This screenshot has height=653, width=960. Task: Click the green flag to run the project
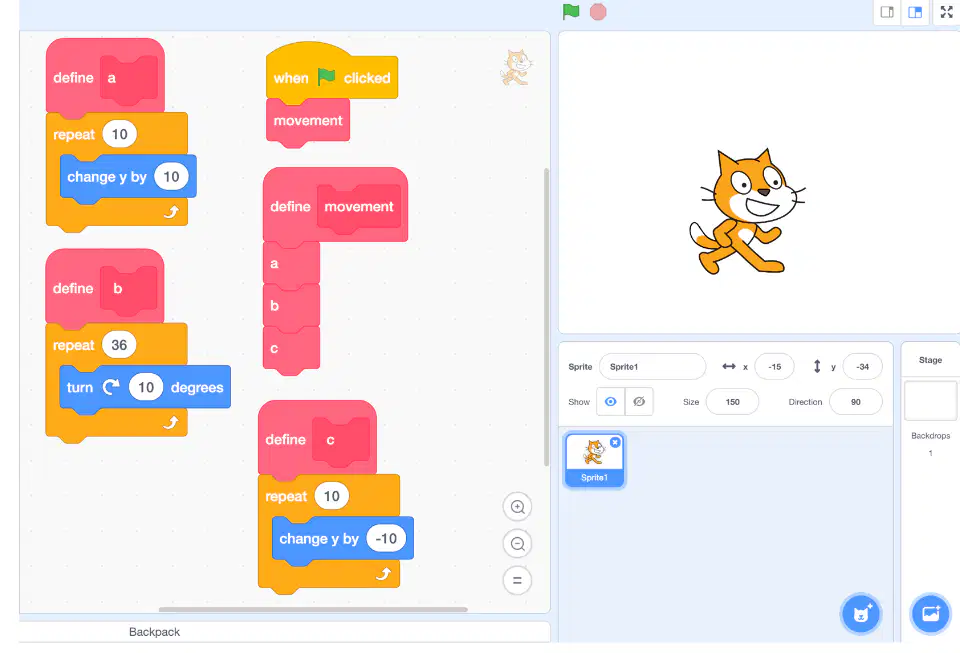pos(571,12)
